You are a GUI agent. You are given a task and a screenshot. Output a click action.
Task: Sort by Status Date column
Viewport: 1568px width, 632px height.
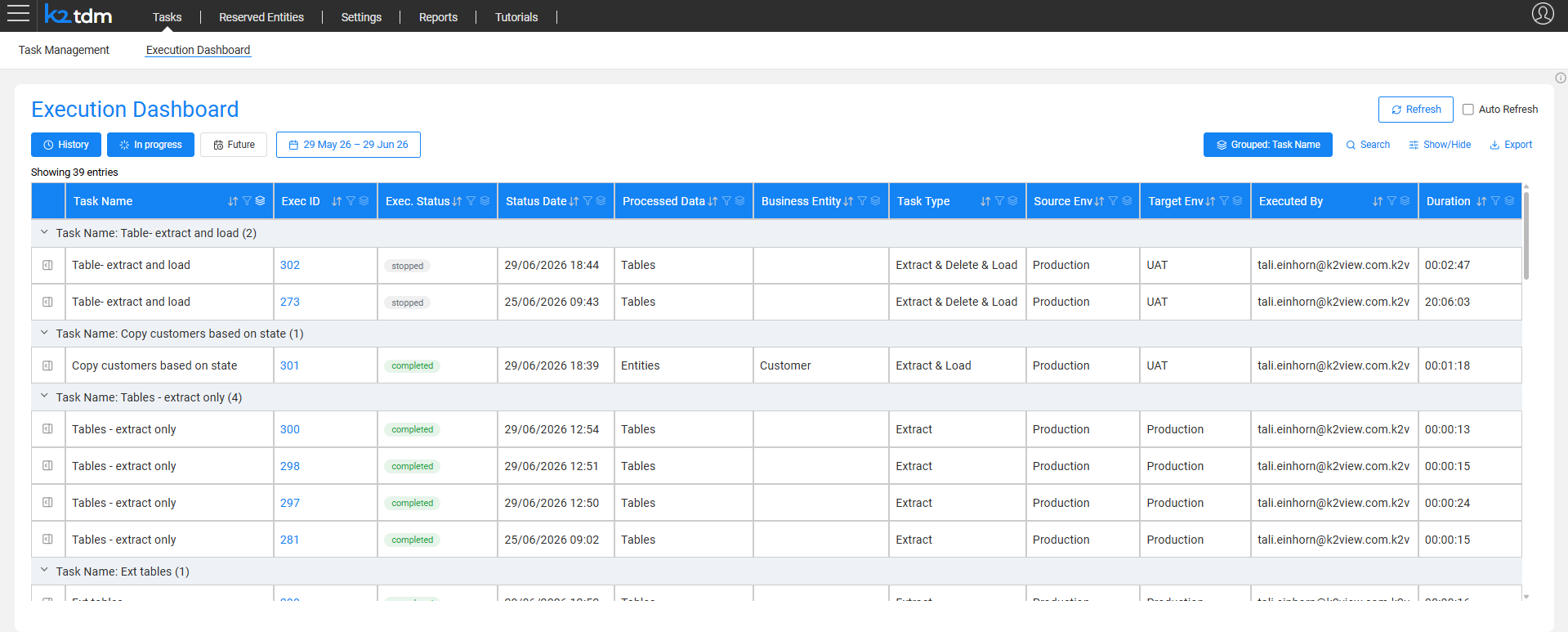(574, 201)
